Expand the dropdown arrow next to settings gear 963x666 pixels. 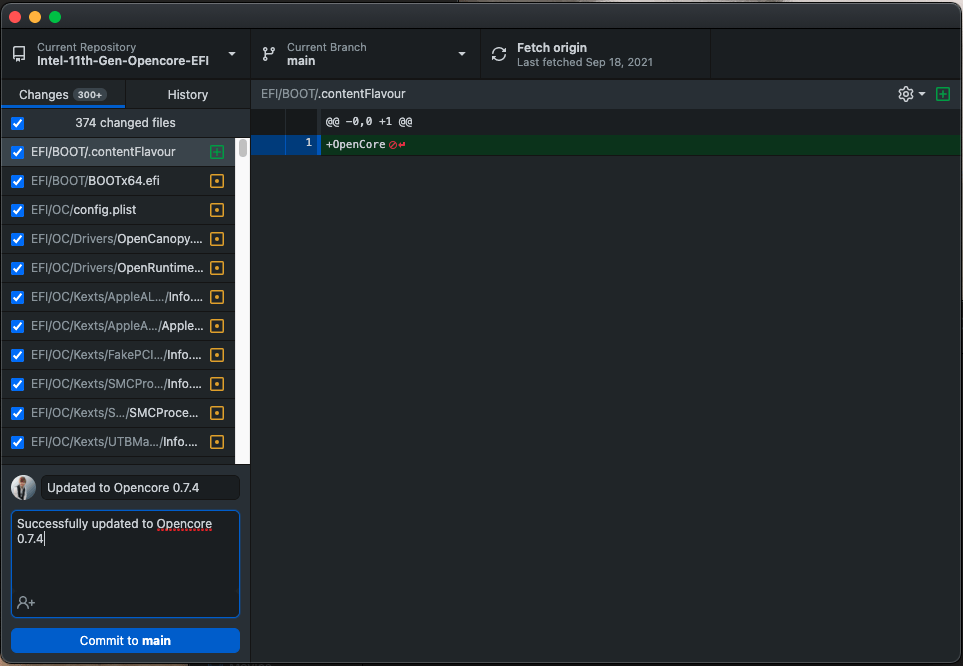click(922, 94)
